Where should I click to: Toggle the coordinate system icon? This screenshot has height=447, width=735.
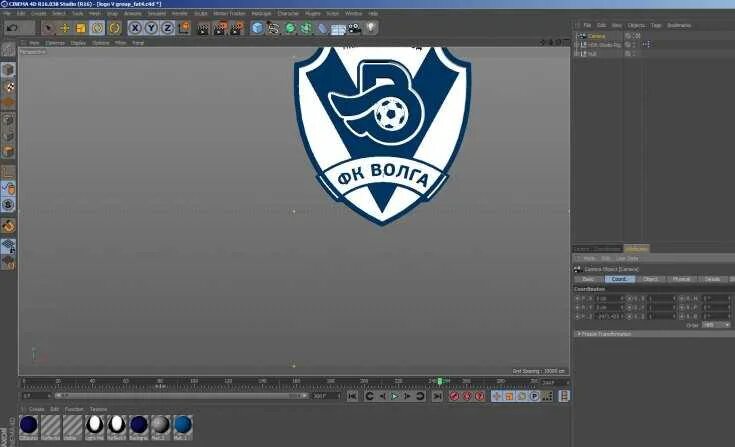pyautogui.click(x=184, y=28)
